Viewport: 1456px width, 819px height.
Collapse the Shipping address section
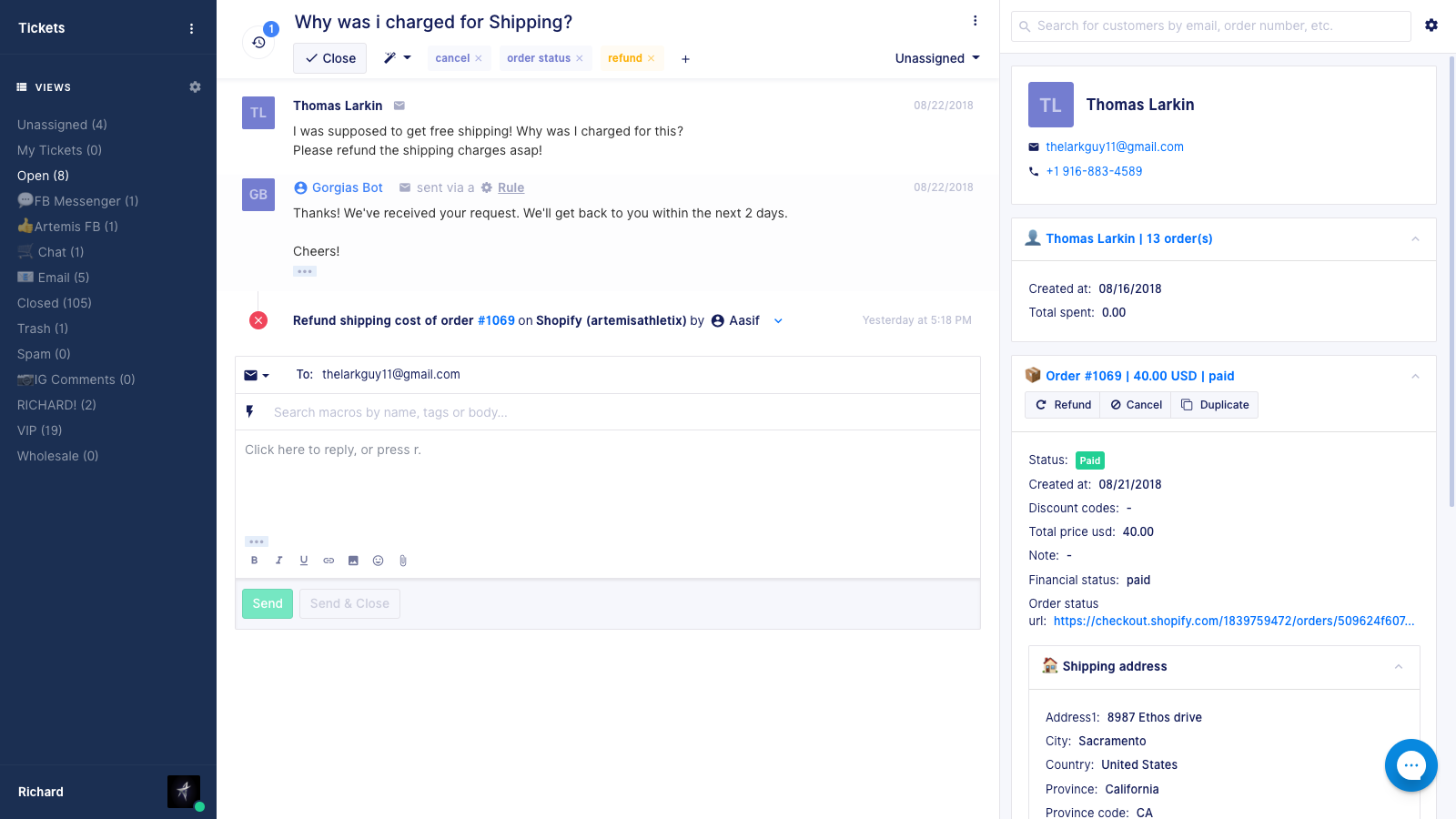1399,666
